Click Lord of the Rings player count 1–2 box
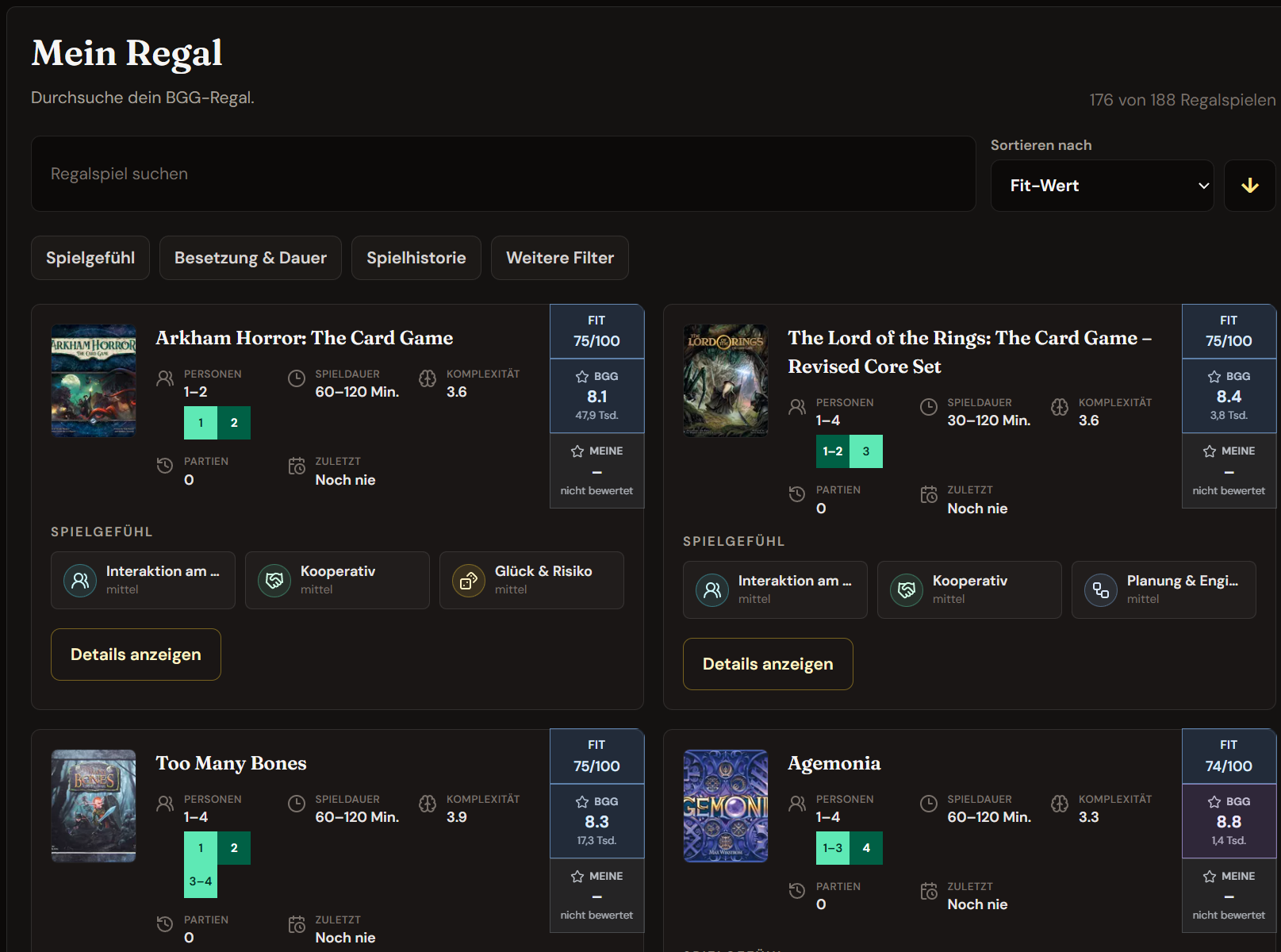 coord(833,451)
